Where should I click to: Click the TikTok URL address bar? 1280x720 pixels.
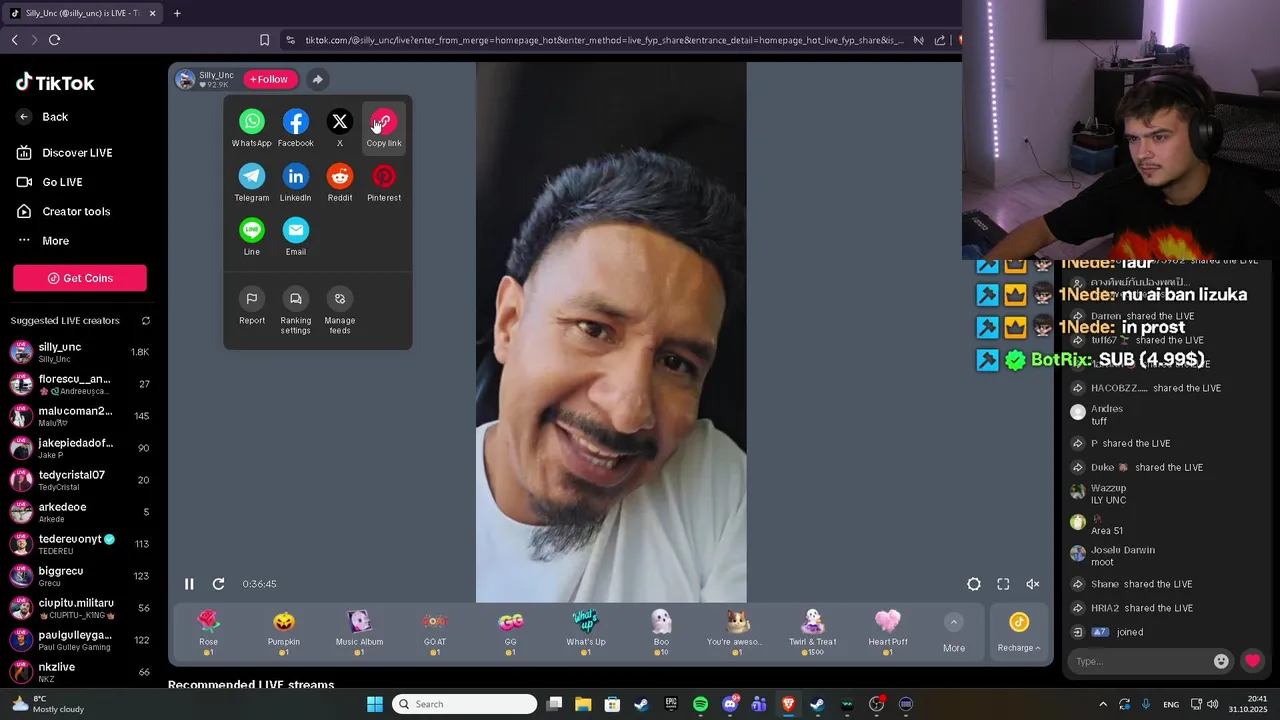pos(604,40)
